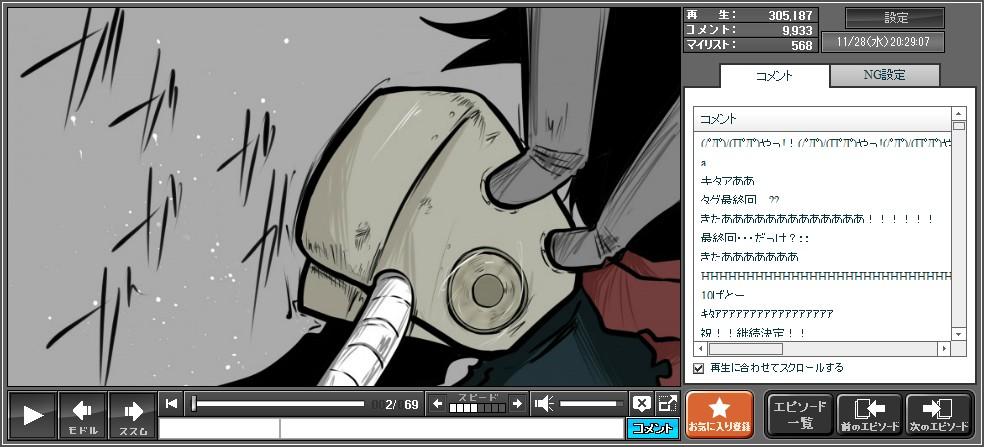This screenshot has height=447, width=984.
Task: Switch to the NG設定 tab
Action: [x=884, y=75]
